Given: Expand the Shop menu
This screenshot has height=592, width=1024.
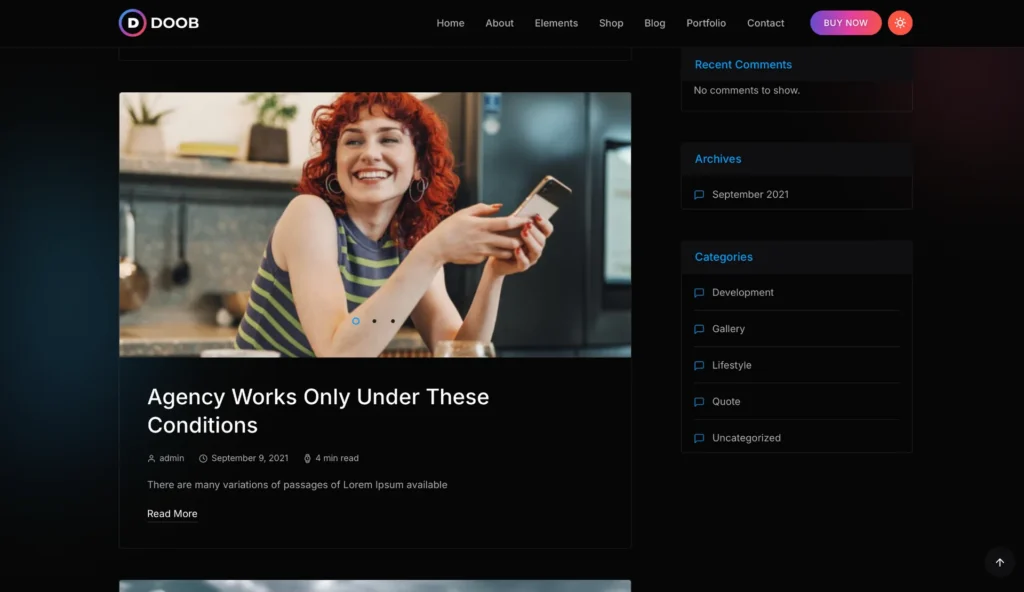Looking at the screenshot, I should click(611, 23).
